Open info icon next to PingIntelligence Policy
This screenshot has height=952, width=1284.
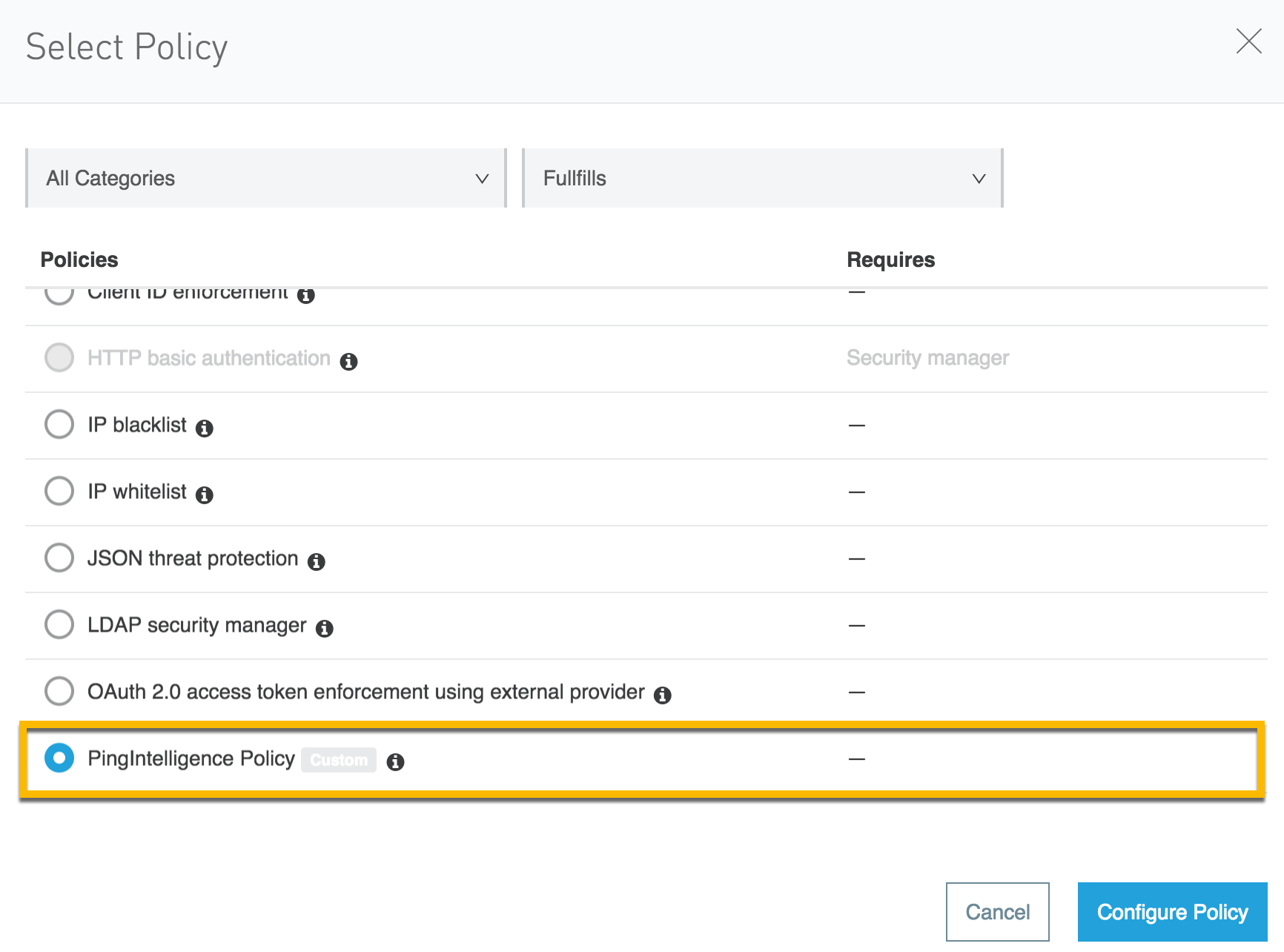pyautogui.click(x=396, y=762)
